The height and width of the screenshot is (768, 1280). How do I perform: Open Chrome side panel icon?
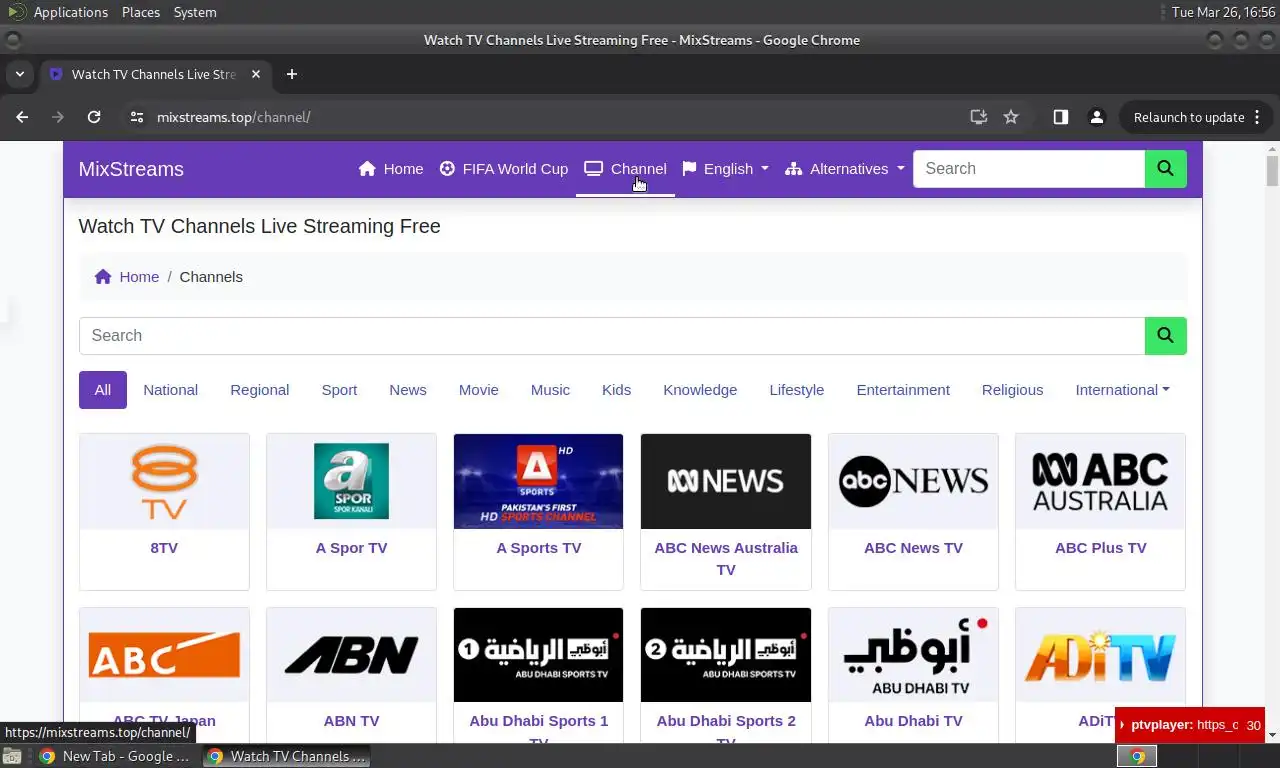coord(1061,117)
